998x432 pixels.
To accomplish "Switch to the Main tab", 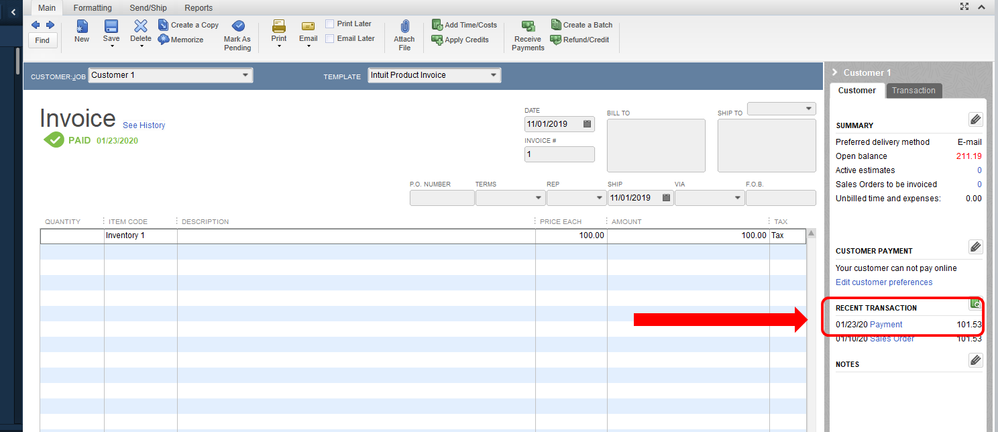I will tap(46, 8).
